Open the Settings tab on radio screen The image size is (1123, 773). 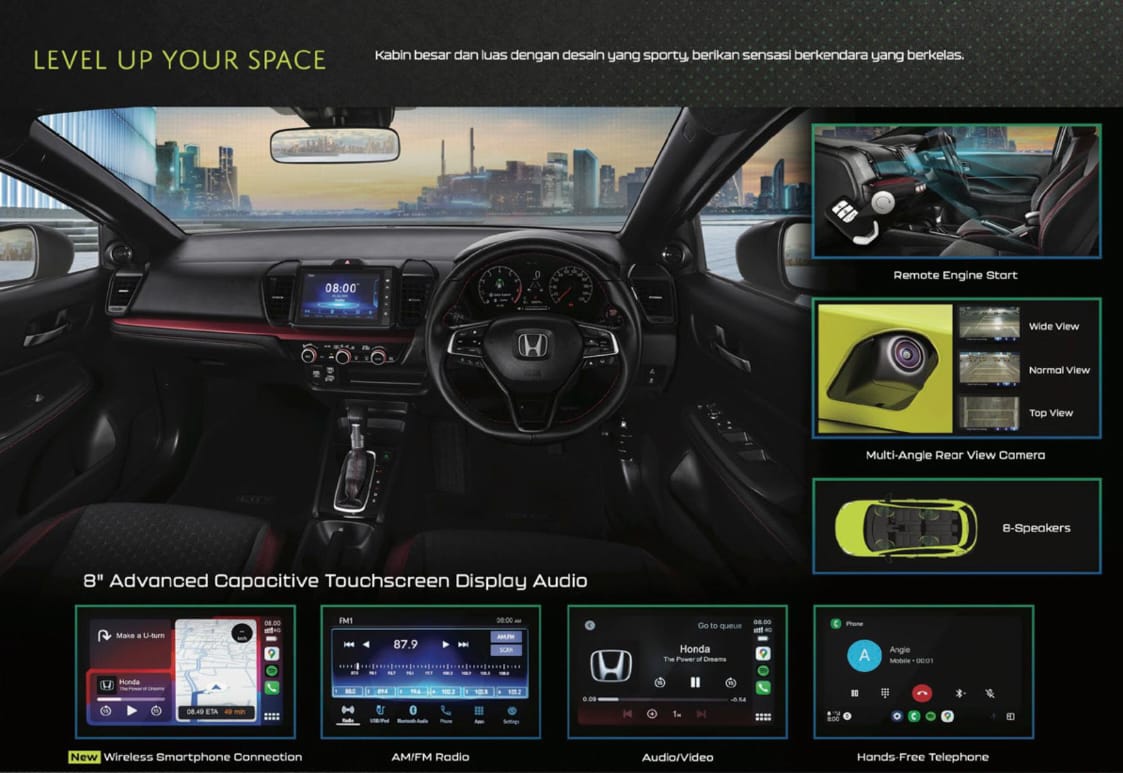pyautogui.click(x=511, y=714)
